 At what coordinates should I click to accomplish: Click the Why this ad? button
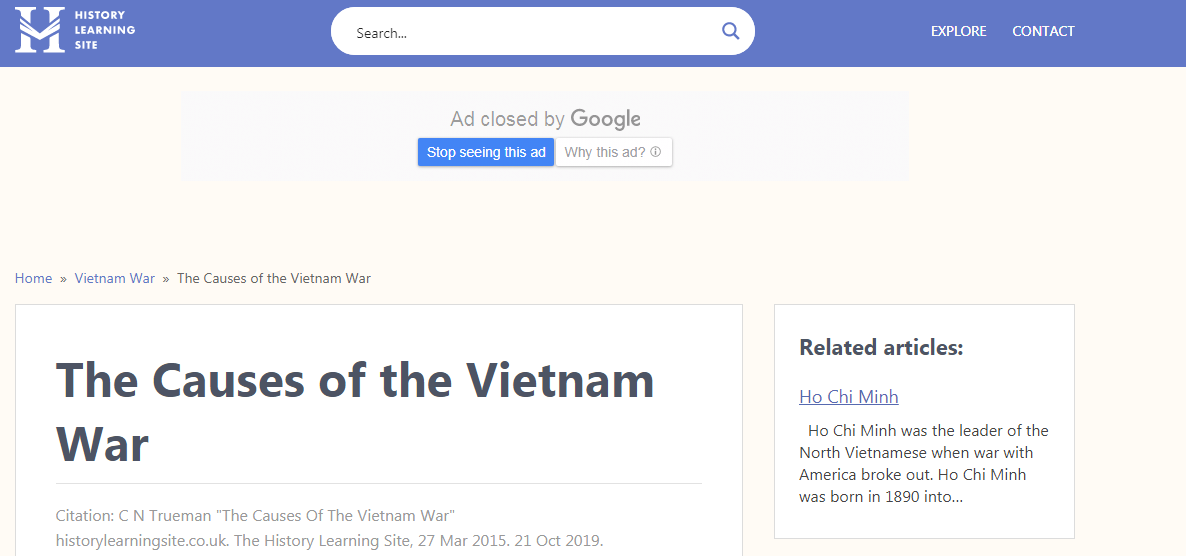(x=613, y=152)
